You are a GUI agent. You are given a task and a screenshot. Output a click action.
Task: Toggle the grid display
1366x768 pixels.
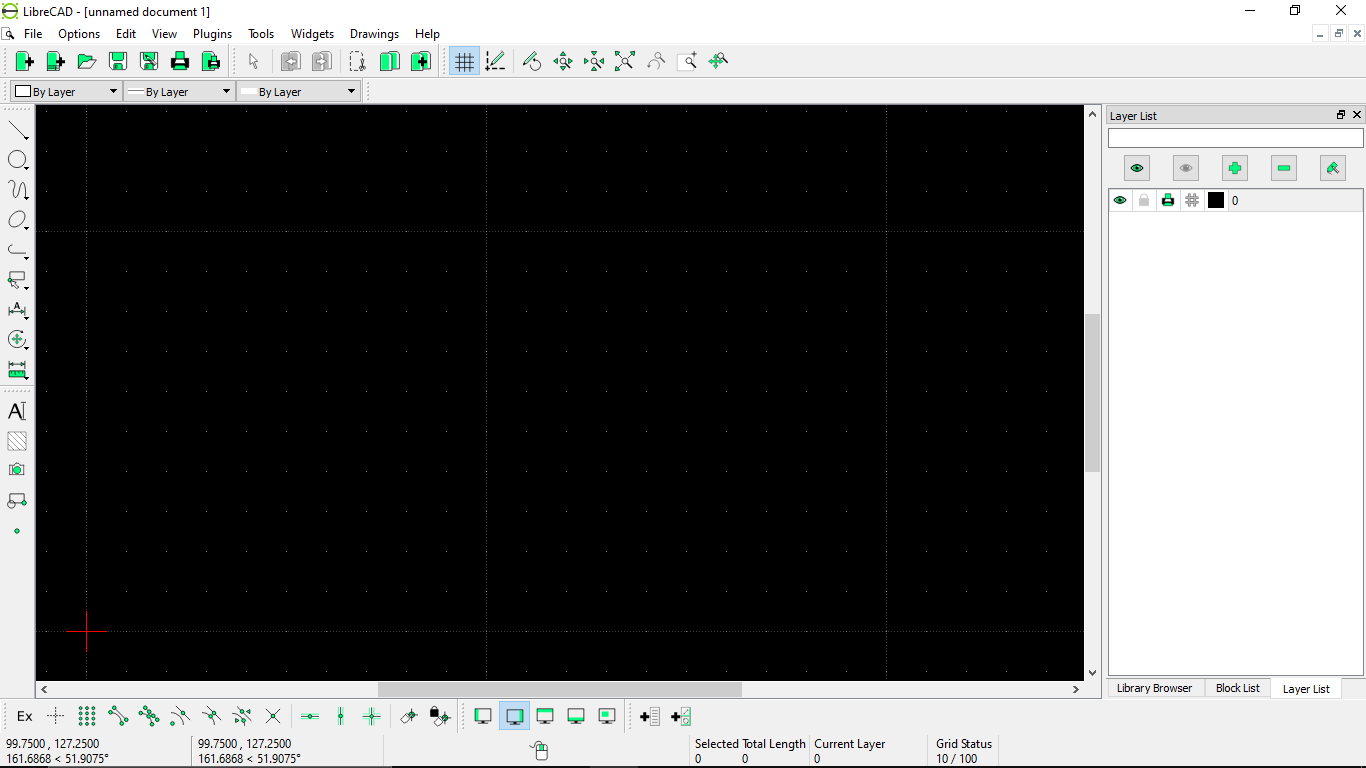pos(463,61)
